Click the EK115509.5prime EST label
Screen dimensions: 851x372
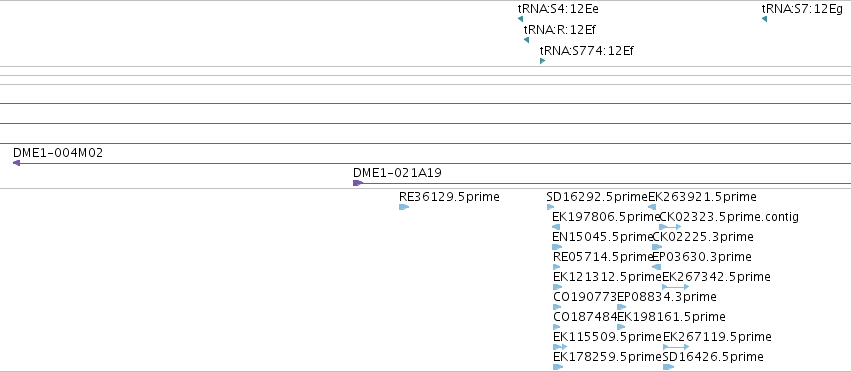tap(607, 337)
